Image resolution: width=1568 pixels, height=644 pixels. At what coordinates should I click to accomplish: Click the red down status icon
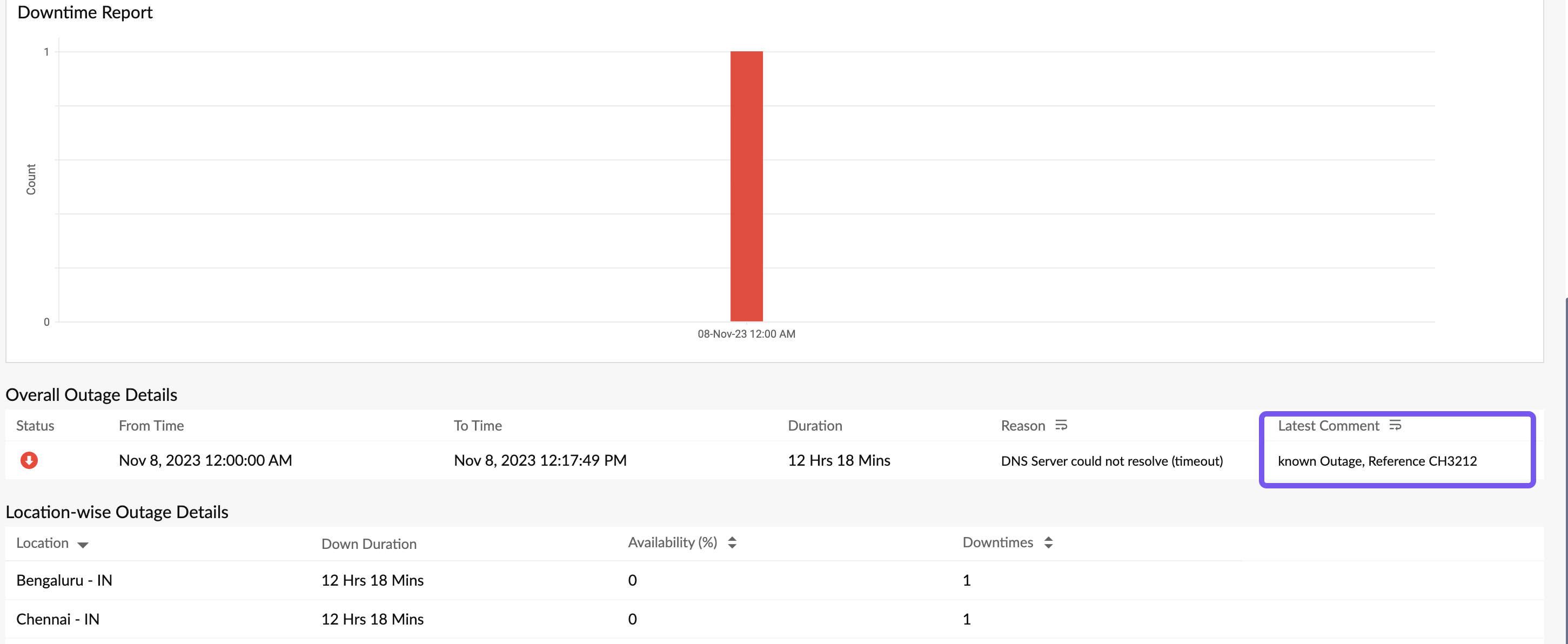[29, 460]
